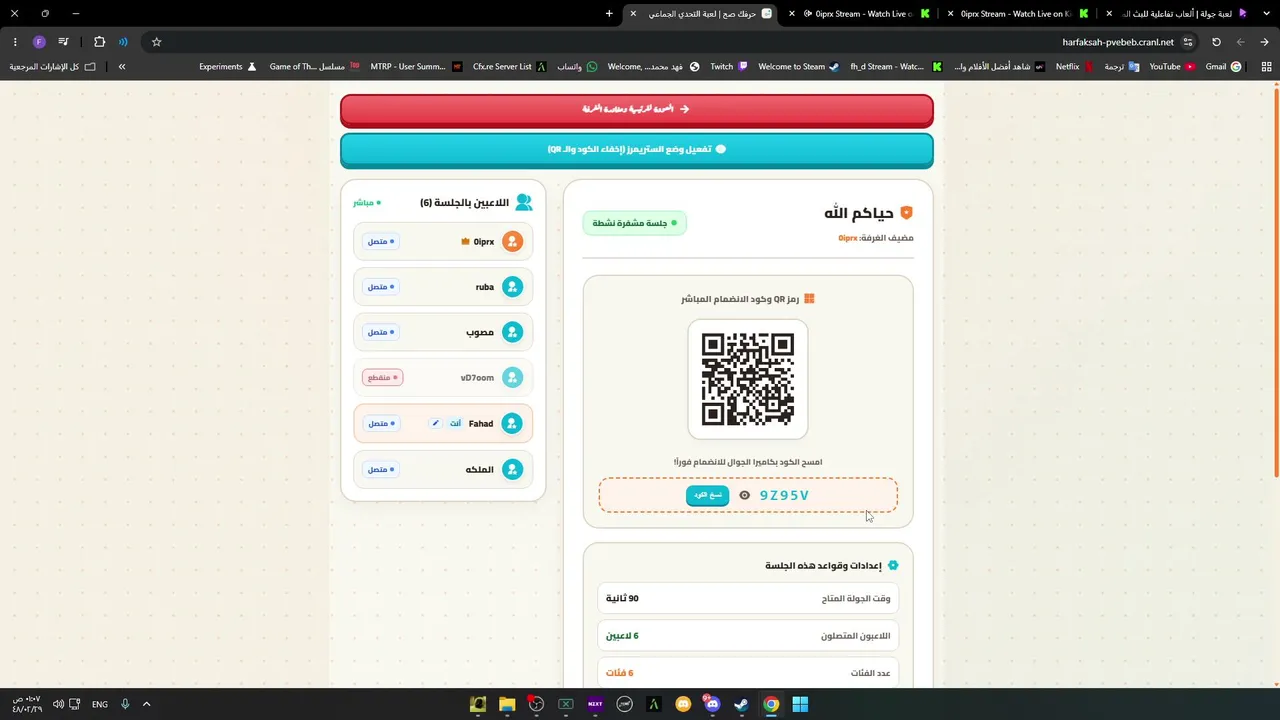Copy the room code with the teal button
1280x720 pixels.
[707, 495]
